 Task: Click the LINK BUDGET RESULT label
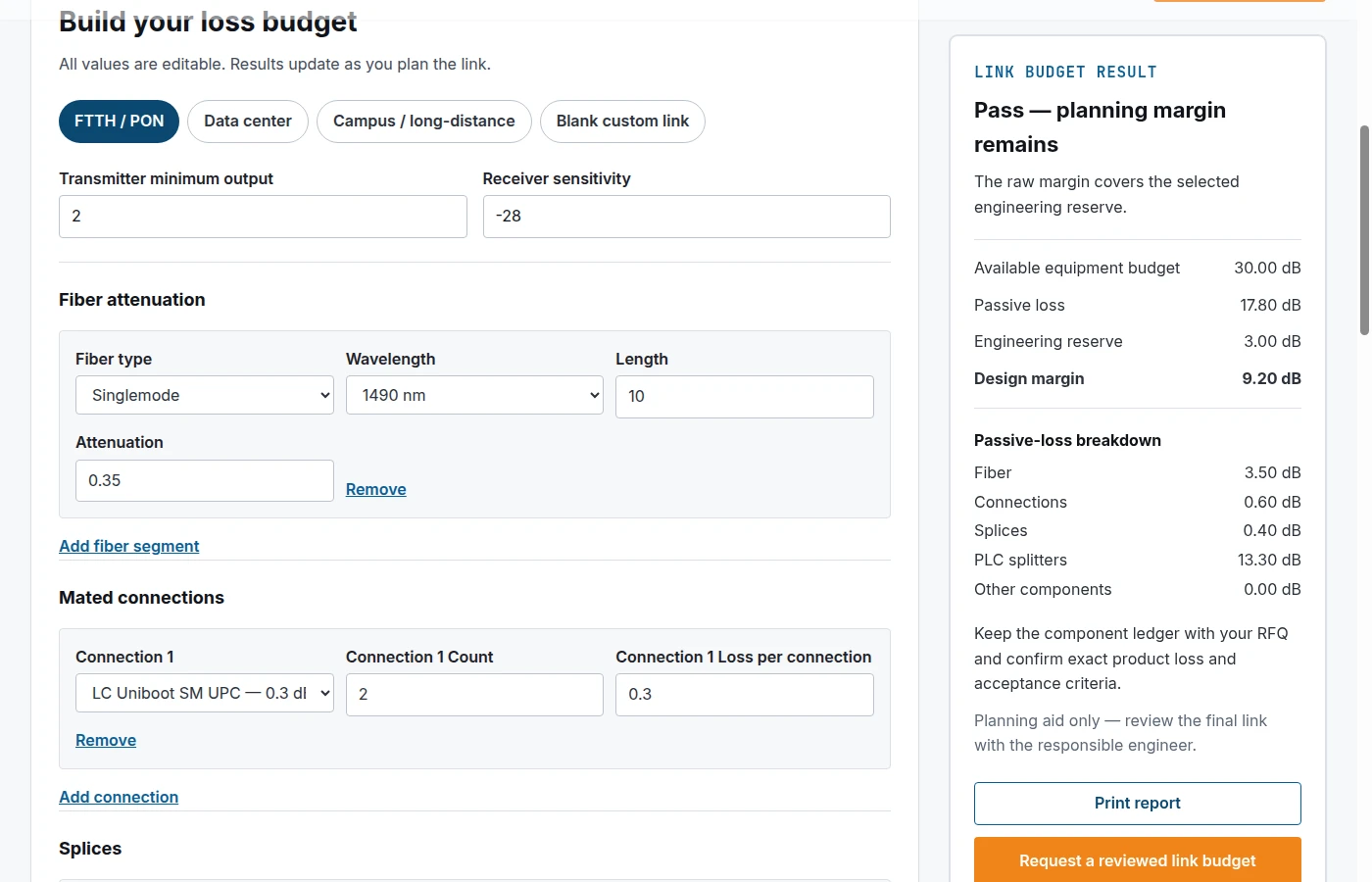tap(1065, 72)
